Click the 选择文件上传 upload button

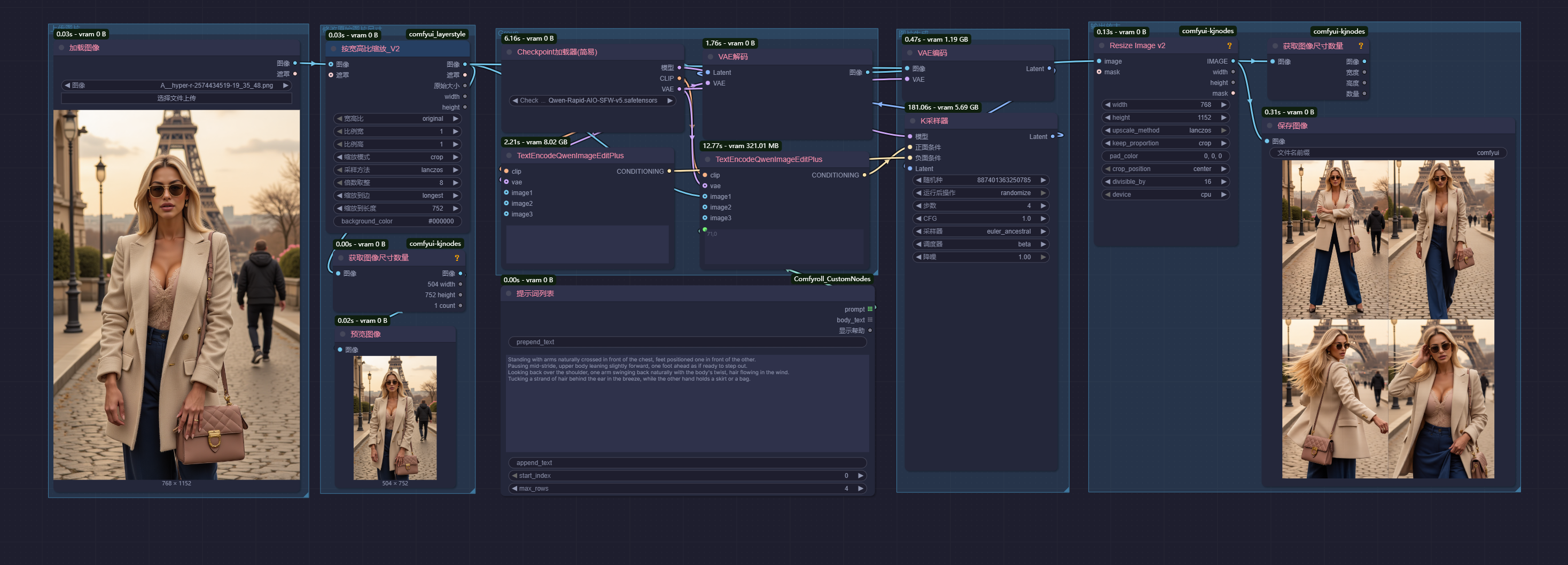pos(176,98)
